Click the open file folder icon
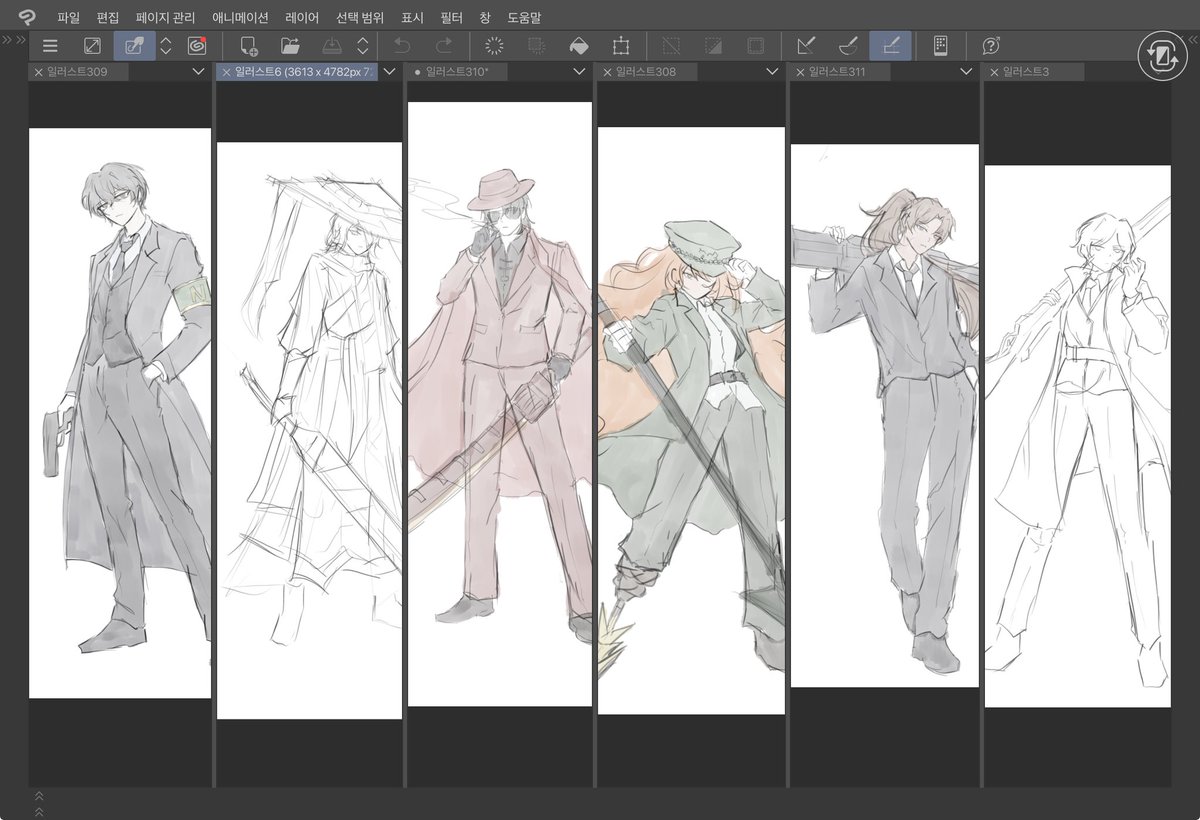 click(x=290, y=45)
